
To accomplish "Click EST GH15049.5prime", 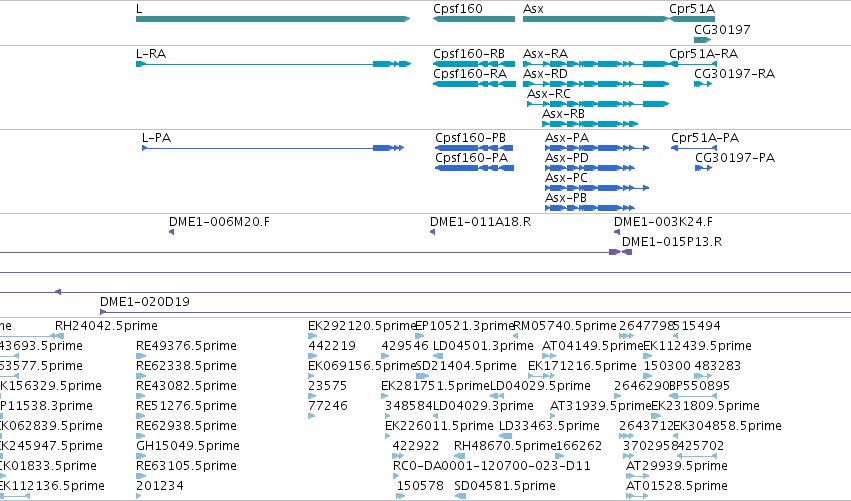I will [141, 456].
